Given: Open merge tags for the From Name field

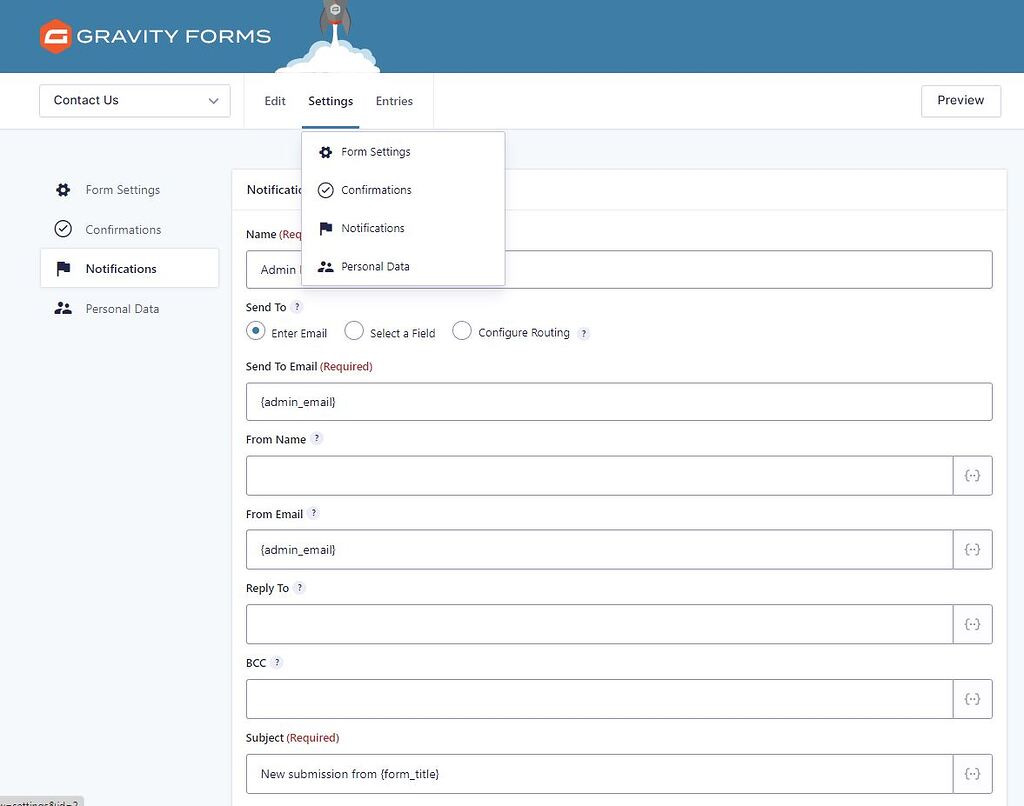Looking at the screenshot, I should 972,475.
